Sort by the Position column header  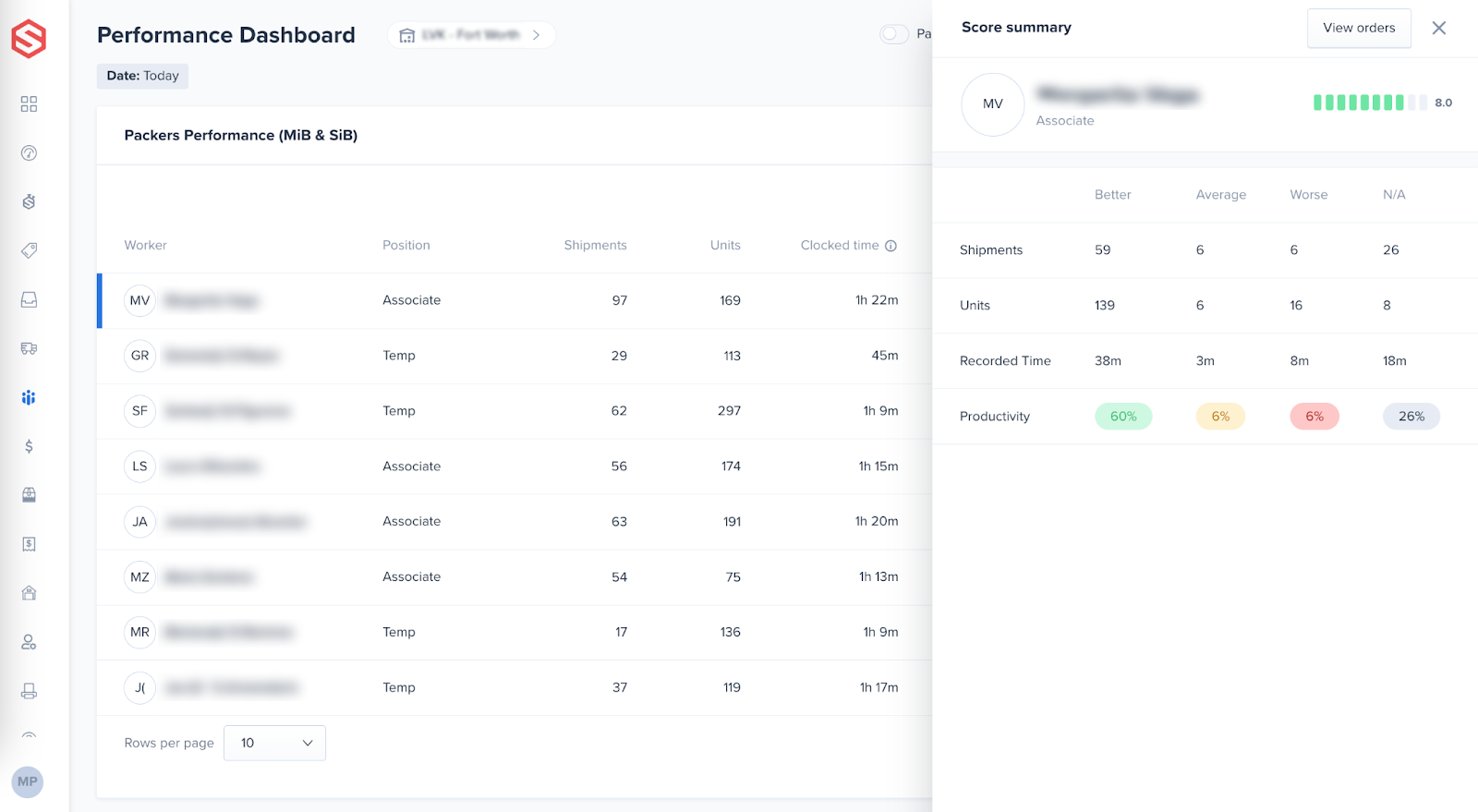406,246
